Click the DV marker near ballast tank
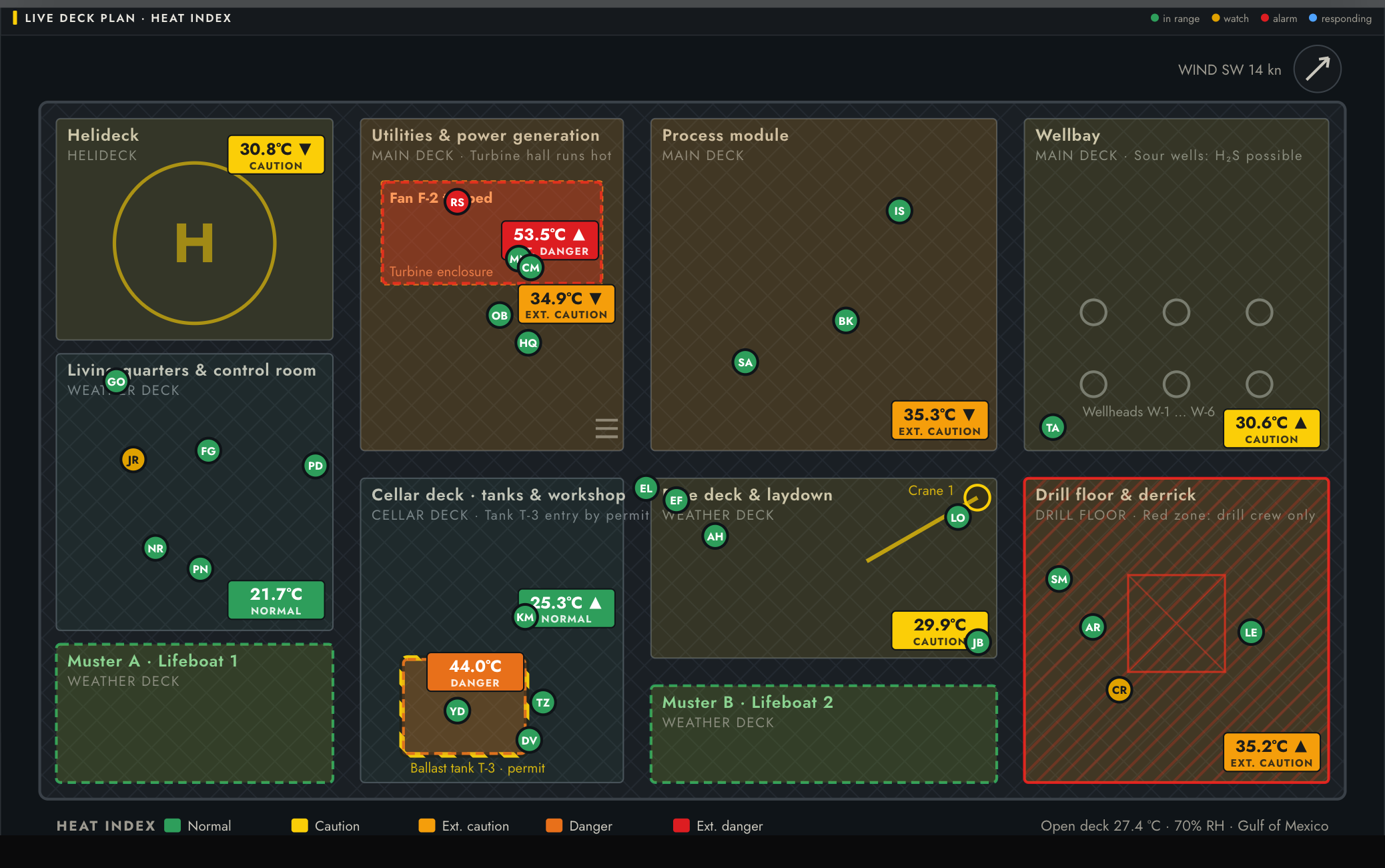The height and width of the screenshot is (868, 1385). (529, 741)
